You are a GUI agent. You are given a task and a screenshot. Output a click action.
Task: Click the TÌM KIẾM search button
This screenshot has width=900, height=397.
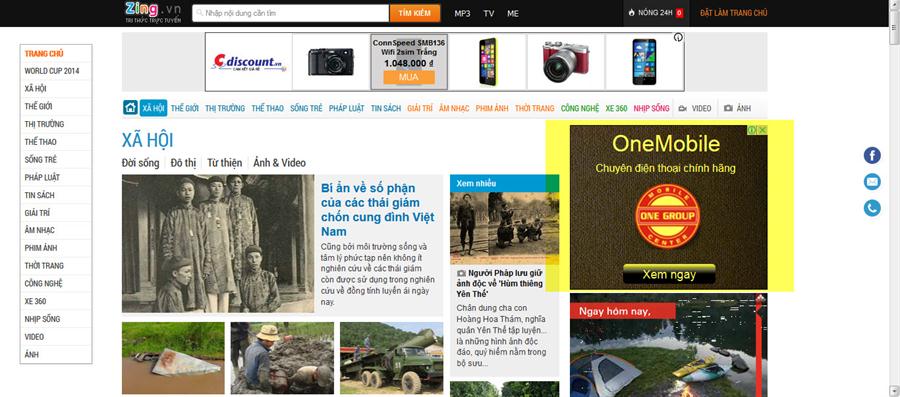415,13
